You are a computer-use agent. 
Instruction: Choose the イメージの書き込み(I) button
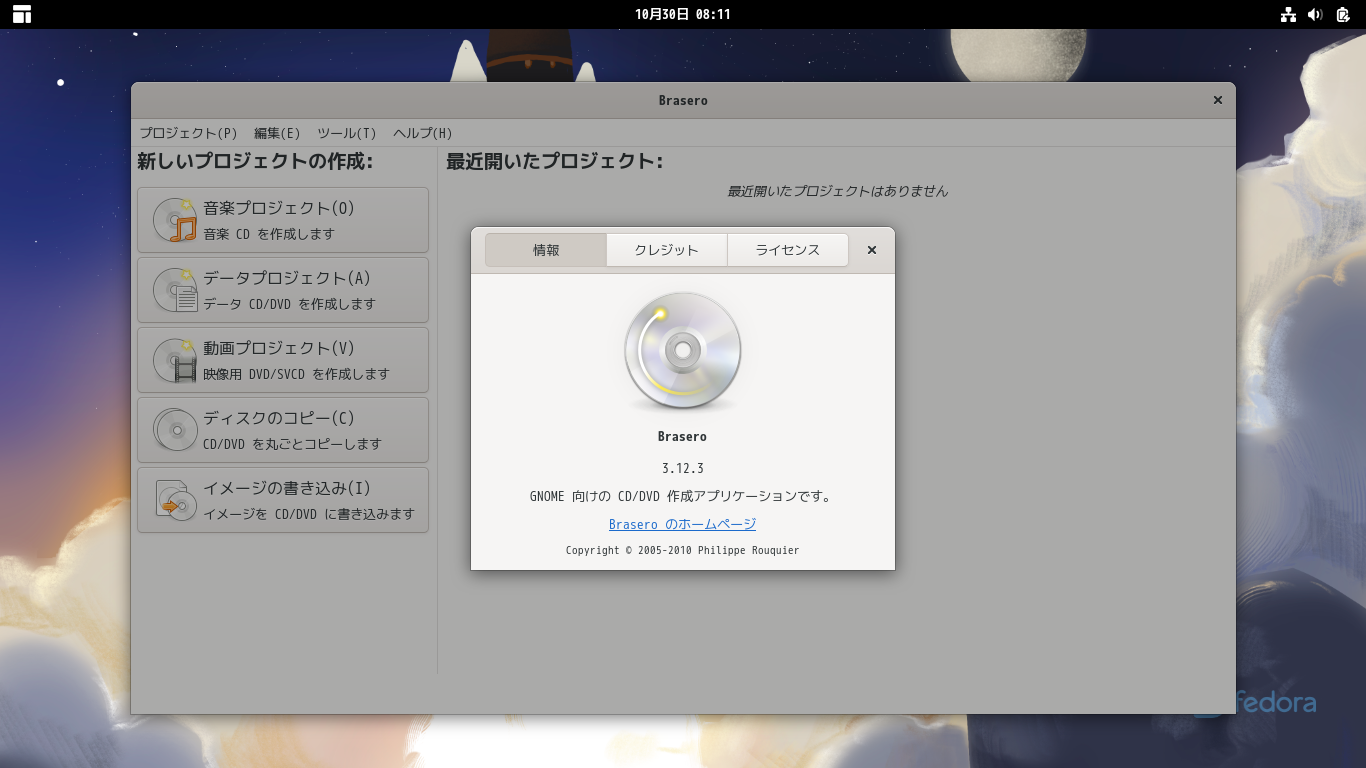[x=283, y=500]
